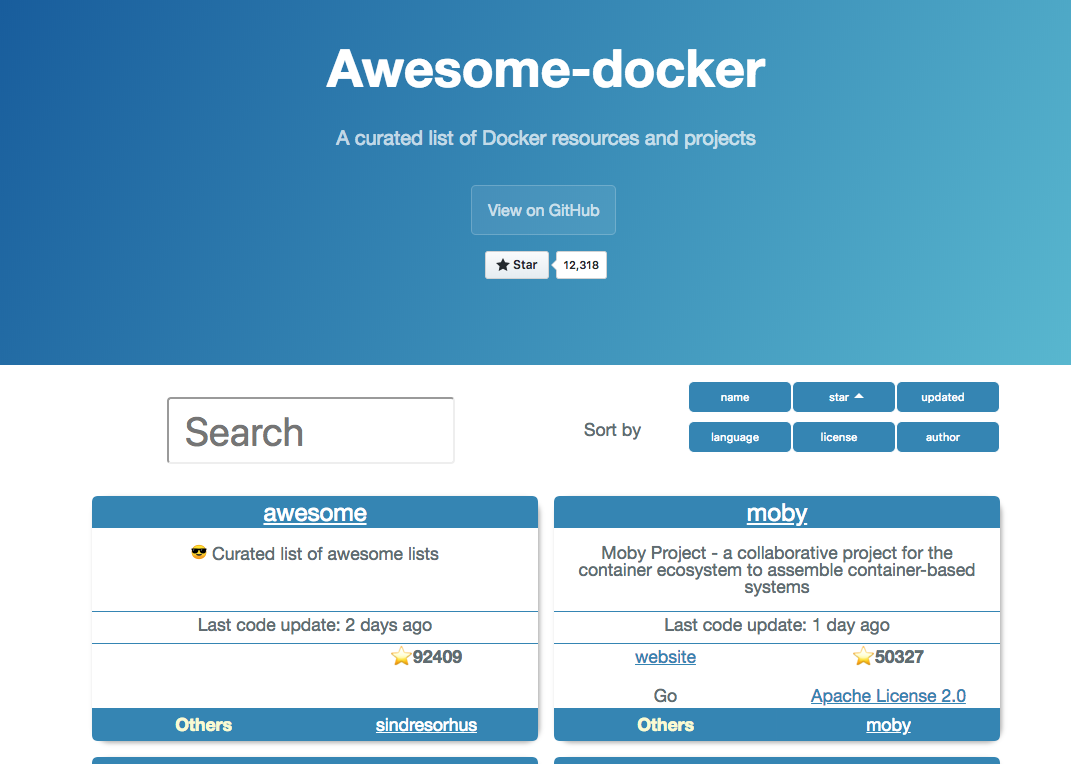The image size is (1071, 764).
Task: Click the curated list of Docker resources subtitle
Action: pyautogui.click(x=546, y=139)
